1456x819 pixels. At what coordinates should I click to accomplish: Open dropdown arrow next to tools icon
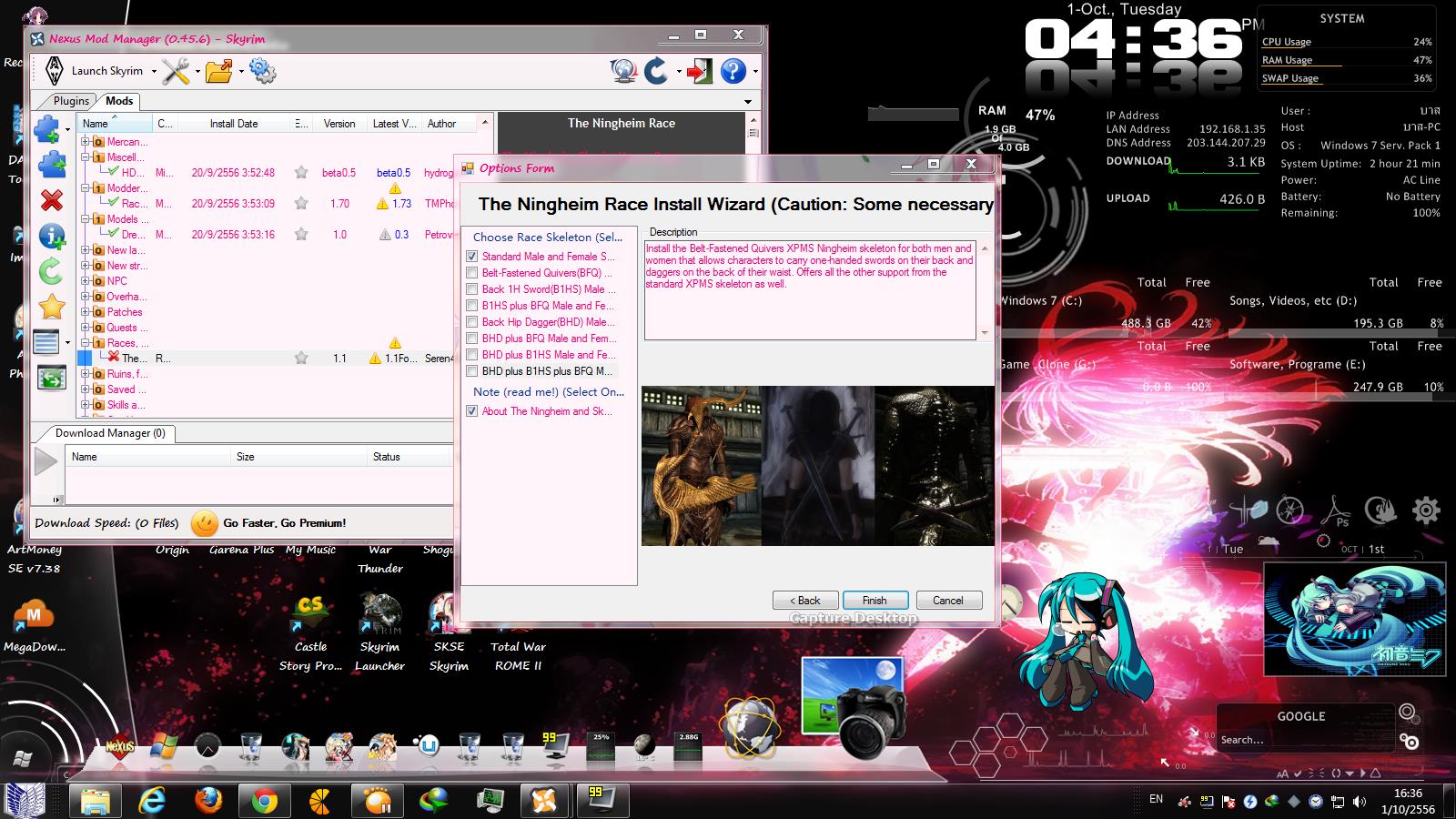tap(197, 71)
